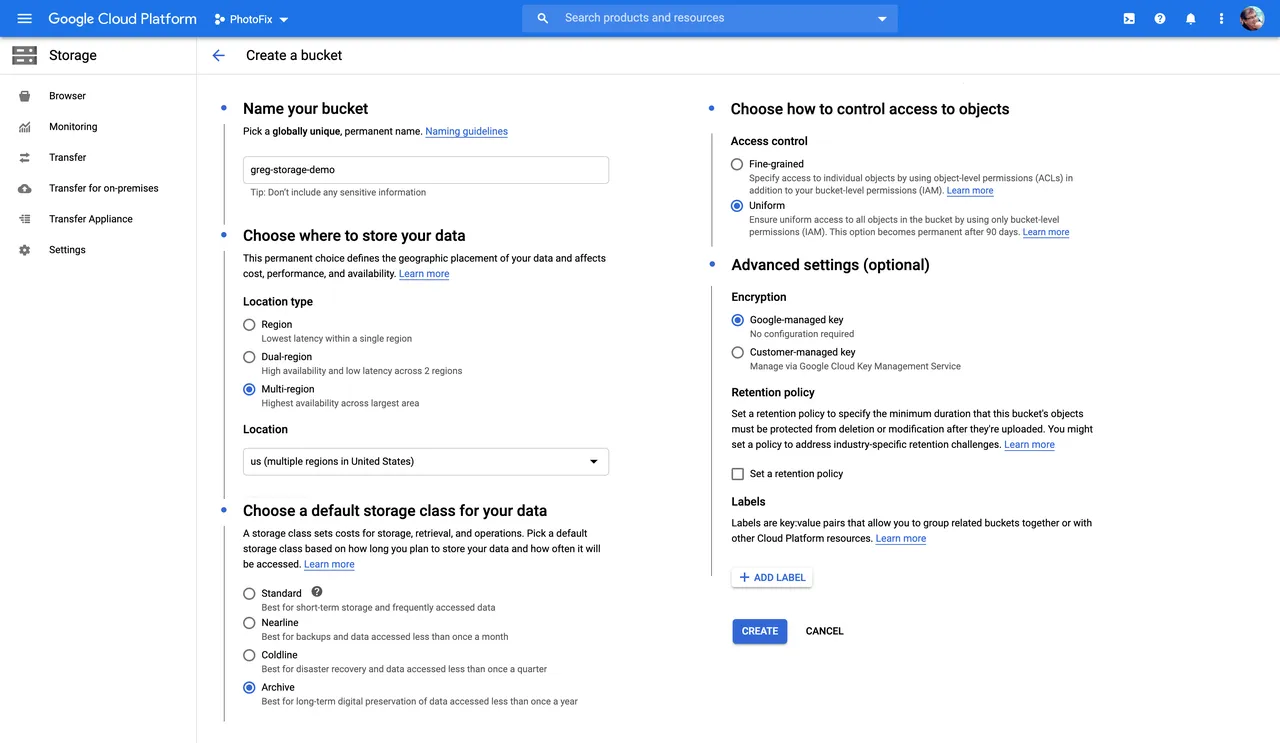This screenshot has width=1280, height=743.
Task: Click the CREATE button
Action: [760, 631]
